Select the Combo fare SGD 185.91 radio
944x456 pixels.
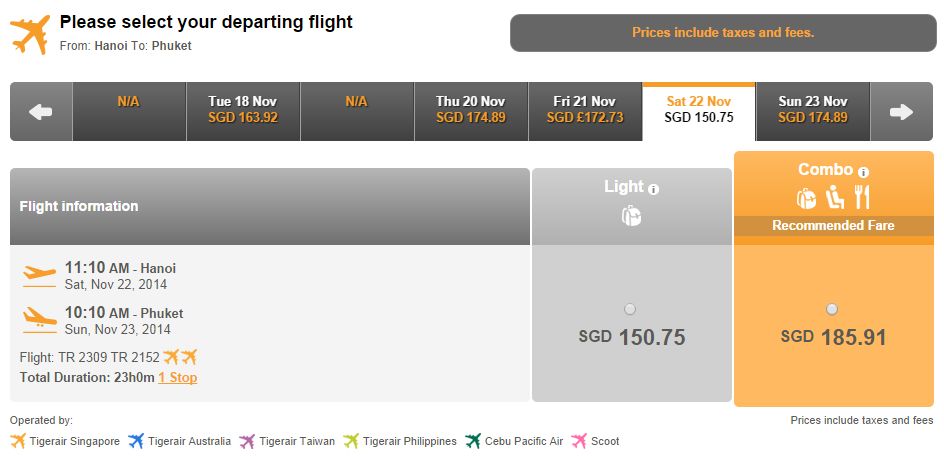pos(831,310)
